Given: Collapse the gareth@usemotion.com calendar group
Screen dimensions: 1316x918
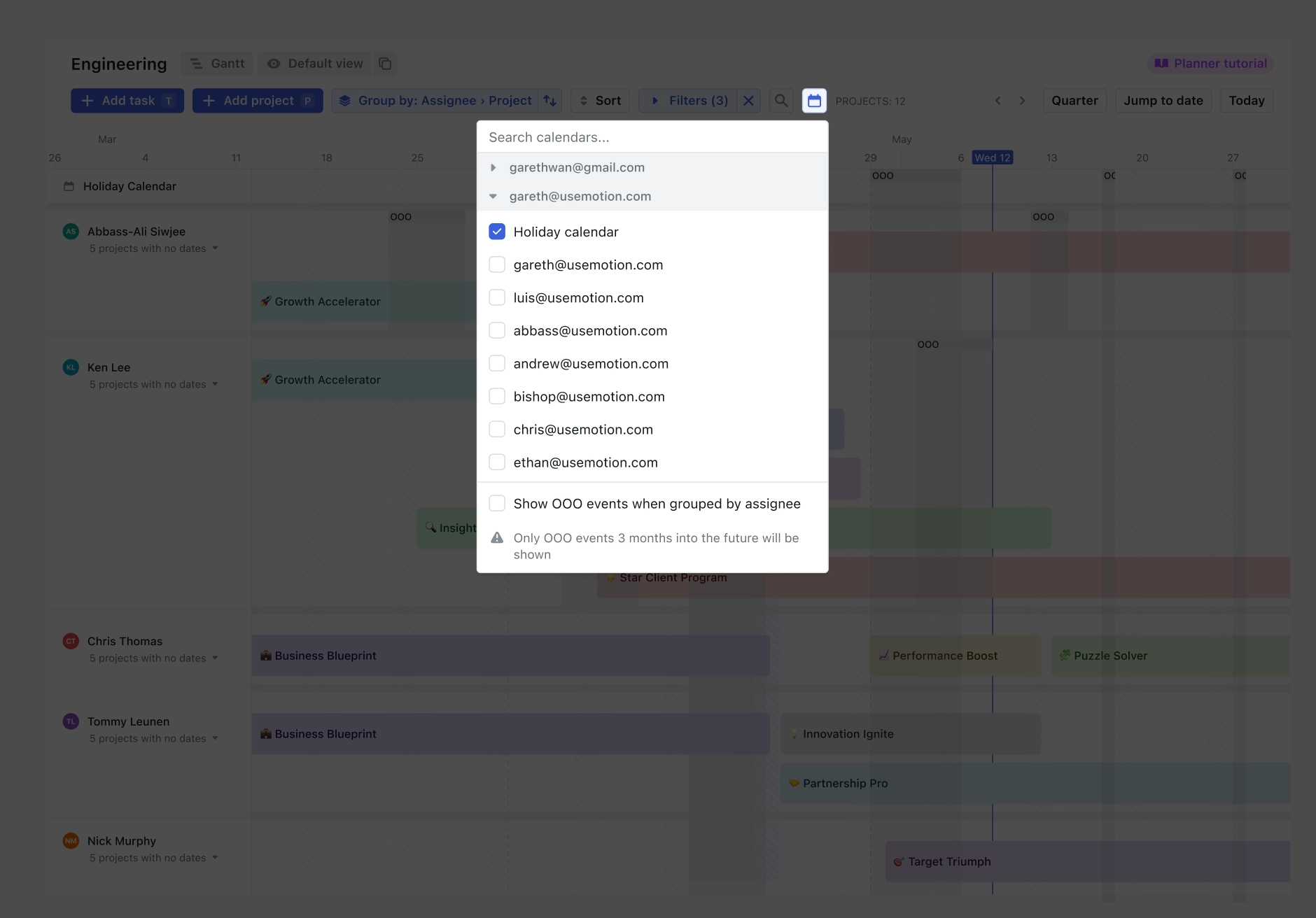Looking at the screenshot, I should point(493,197).
